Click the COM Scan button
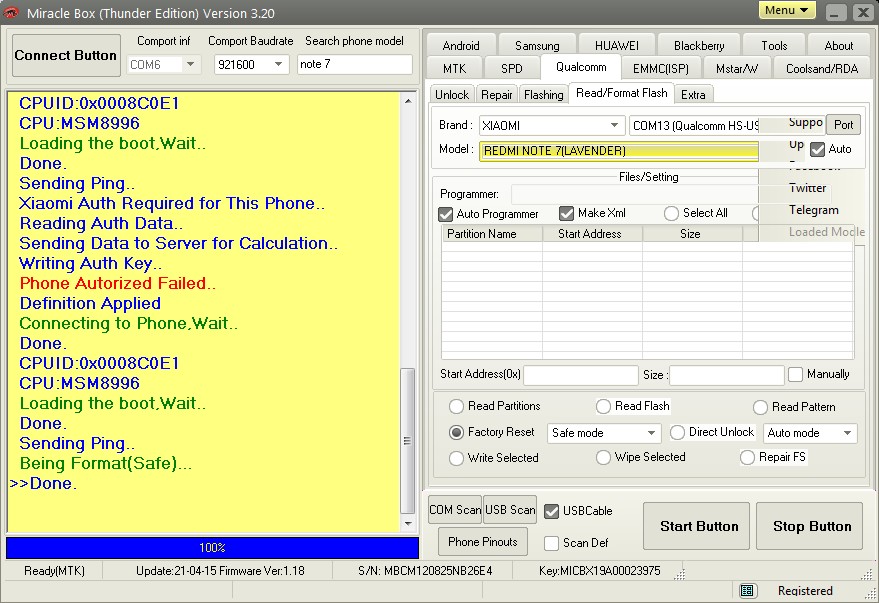 (455, 509)
